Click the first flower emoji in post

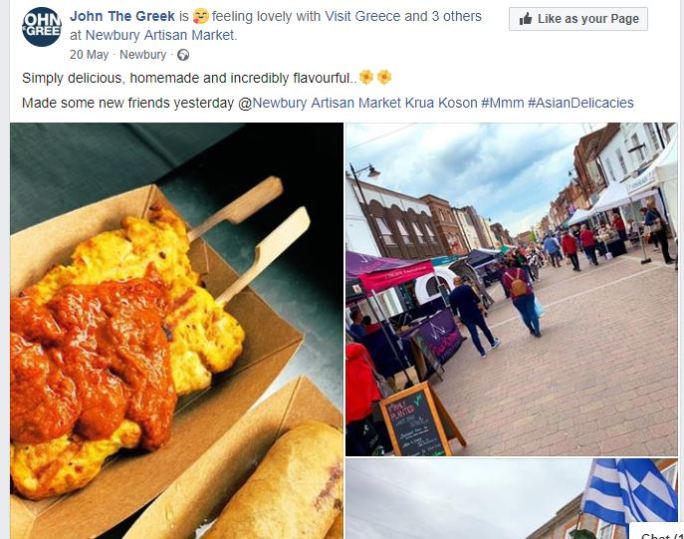(366, 77)
